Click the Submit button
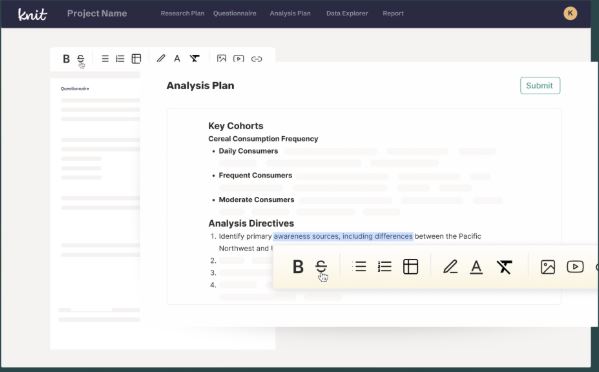 click(x=540, y=86)
